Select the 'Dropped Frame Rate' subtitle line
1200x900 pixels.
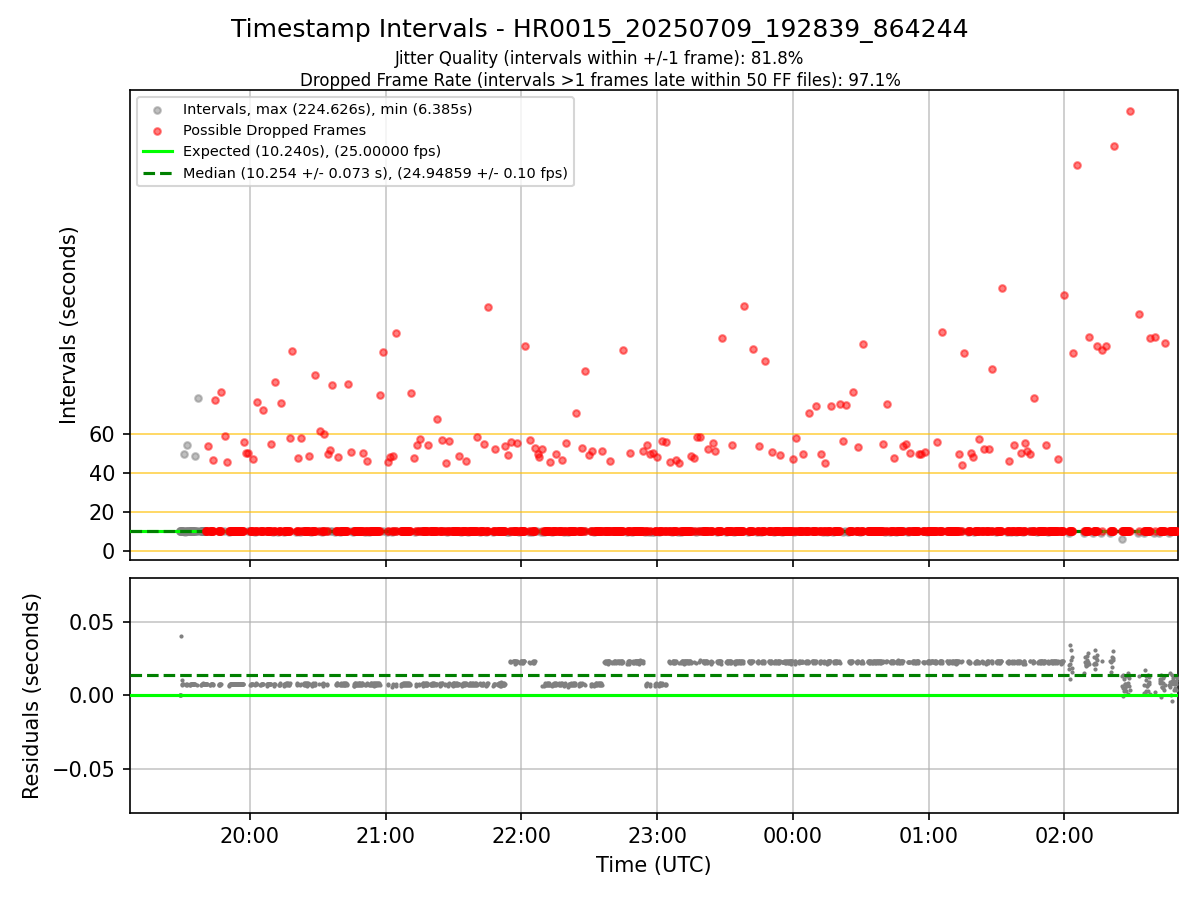[600, 80]
